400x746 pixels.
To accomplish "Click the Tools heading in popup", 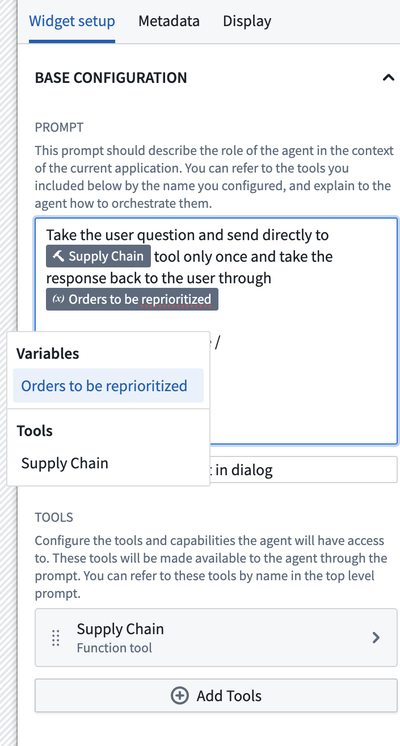I will tap(35, 431).
